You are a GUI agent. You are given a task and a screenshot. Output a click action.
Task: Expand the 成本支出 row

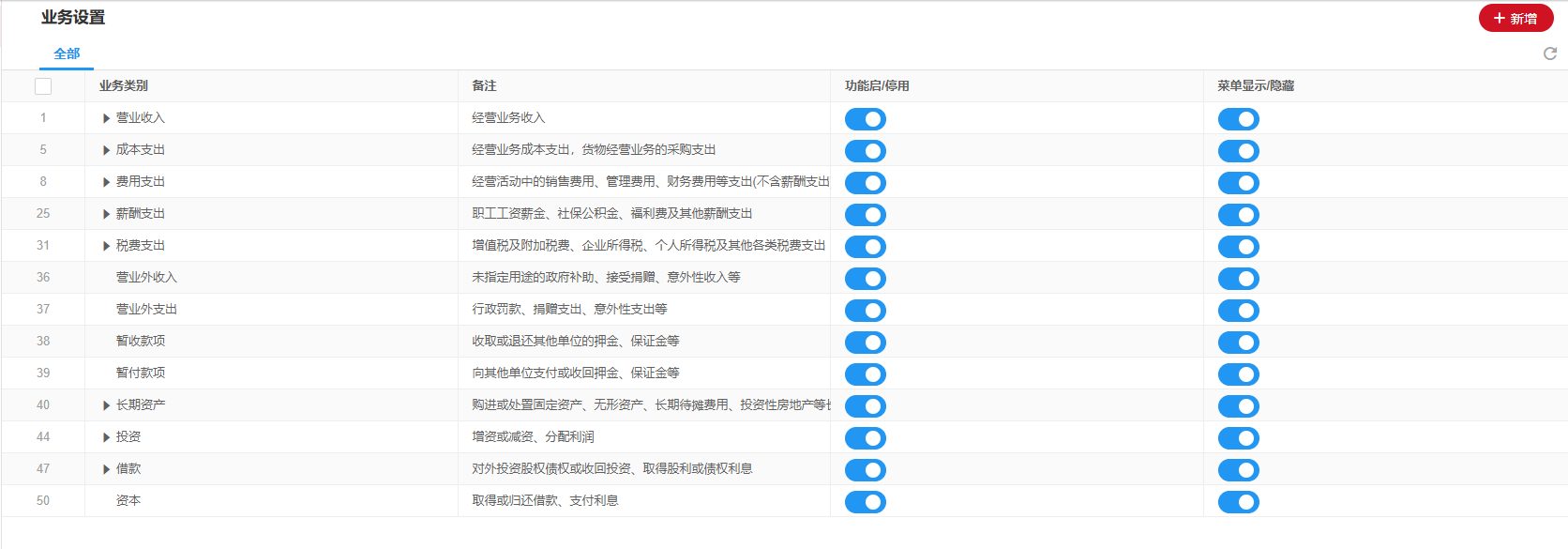[107, 150]
